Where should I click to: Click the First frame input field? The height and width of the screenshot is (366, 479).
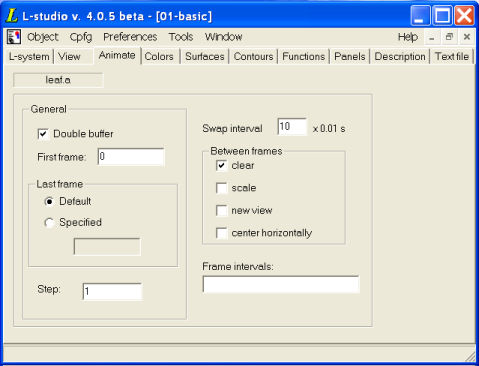click(x=131, y=157)
